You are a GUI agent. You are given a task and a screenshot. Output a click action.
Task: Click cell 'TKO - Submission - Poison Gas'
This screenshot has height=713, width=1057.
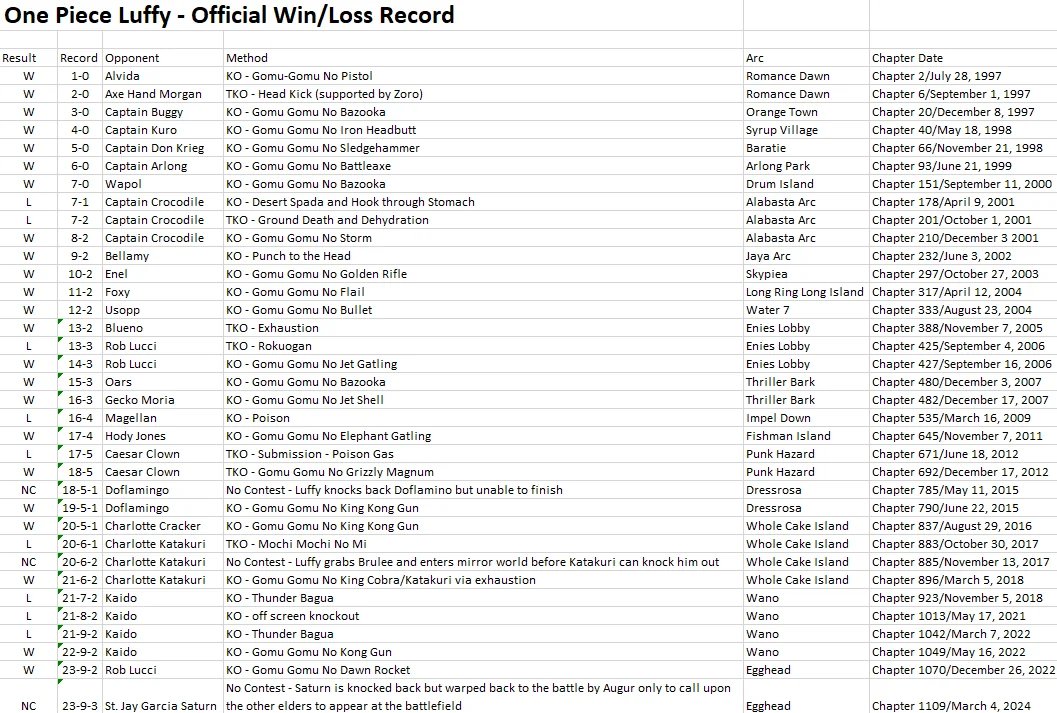tap(483, 454)
